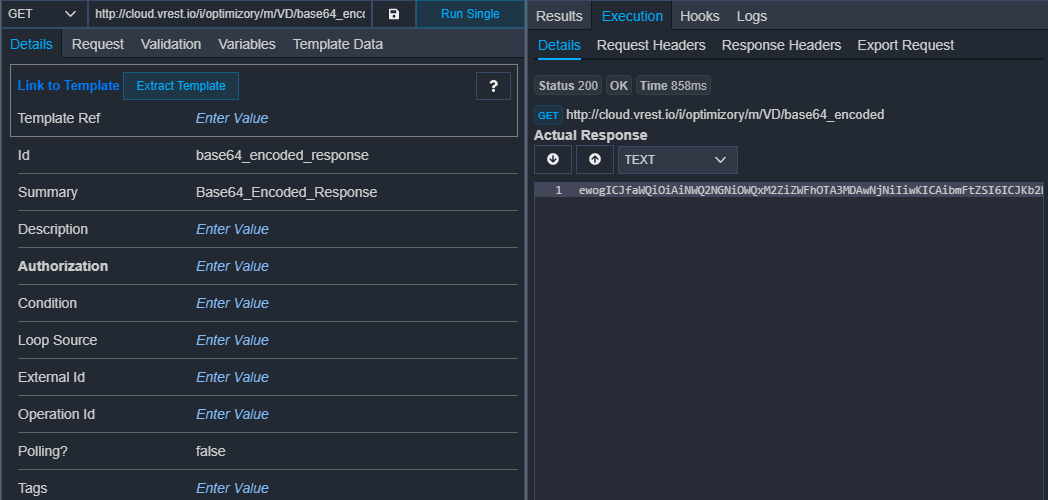Click the Link to Template link

coord(68,86)
